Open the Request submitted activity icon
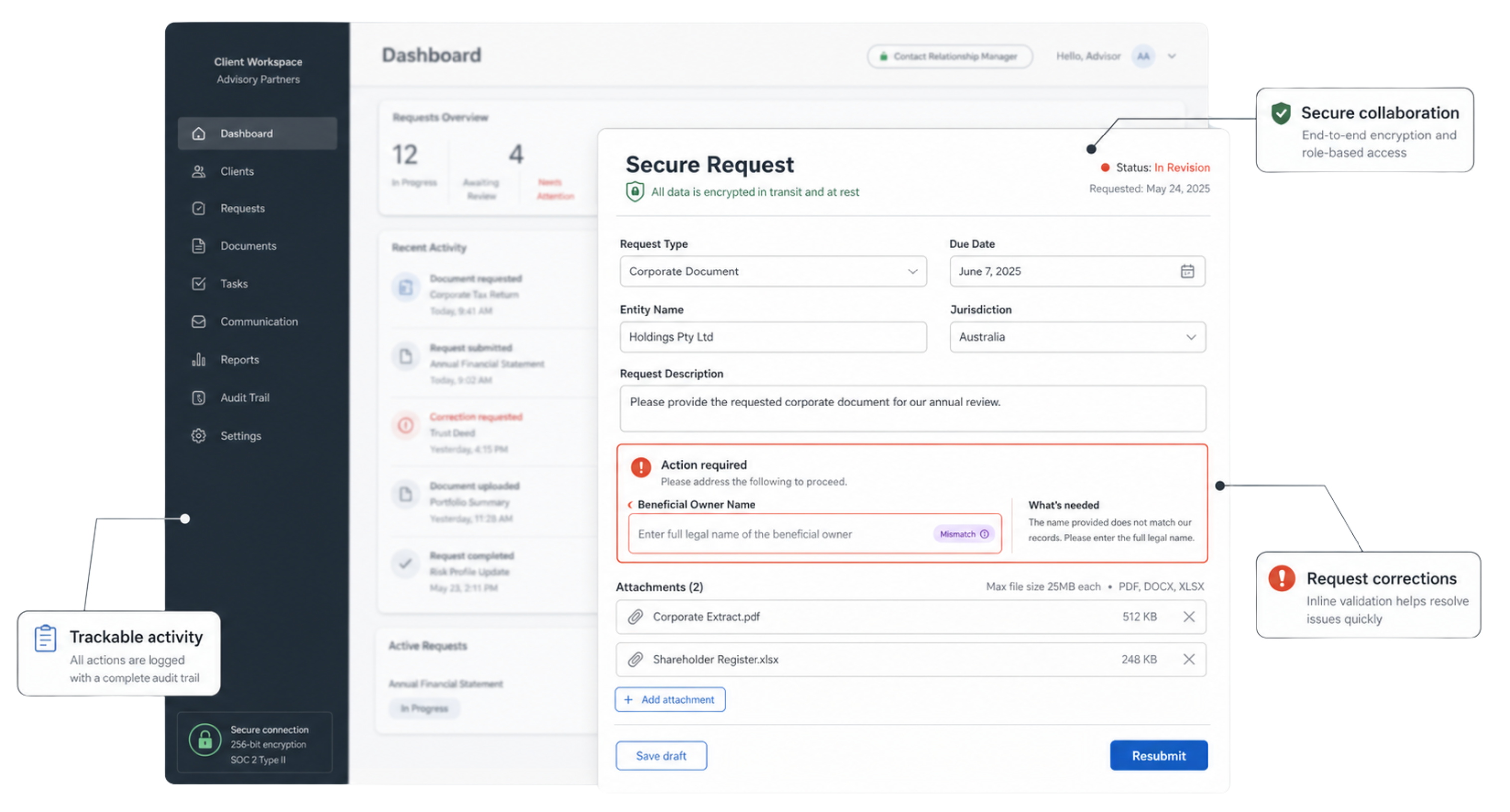Screen dimensions: 1510x812 [406, 356]
